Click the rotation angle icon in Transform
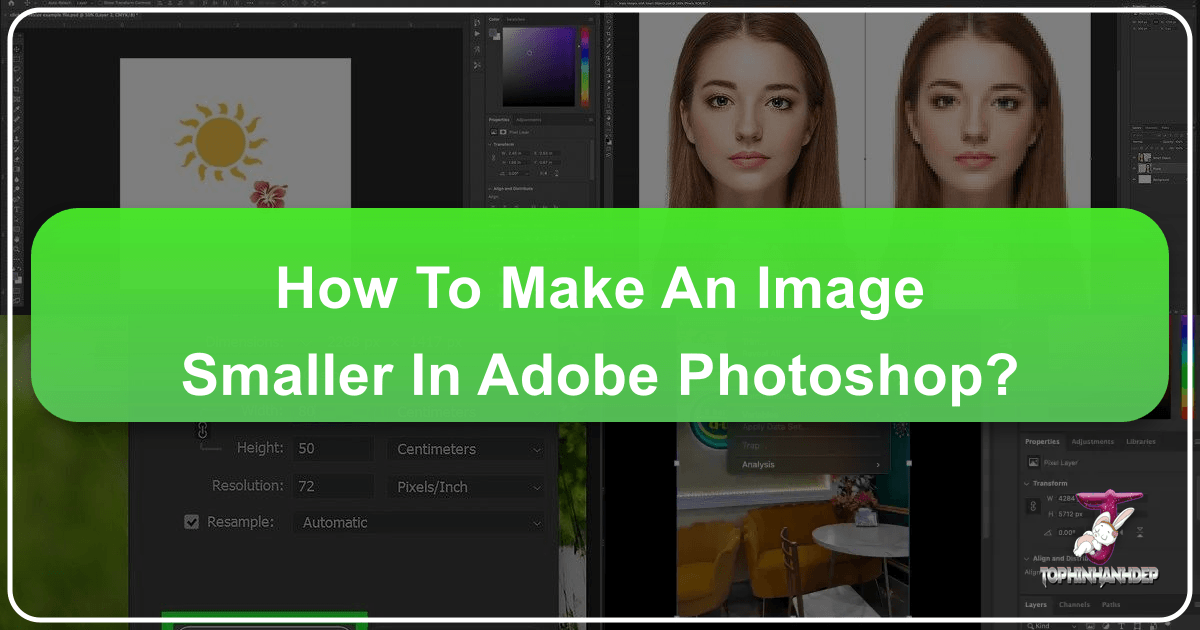The width and height of the screenshot is (1200, 630). [1046, 533]
